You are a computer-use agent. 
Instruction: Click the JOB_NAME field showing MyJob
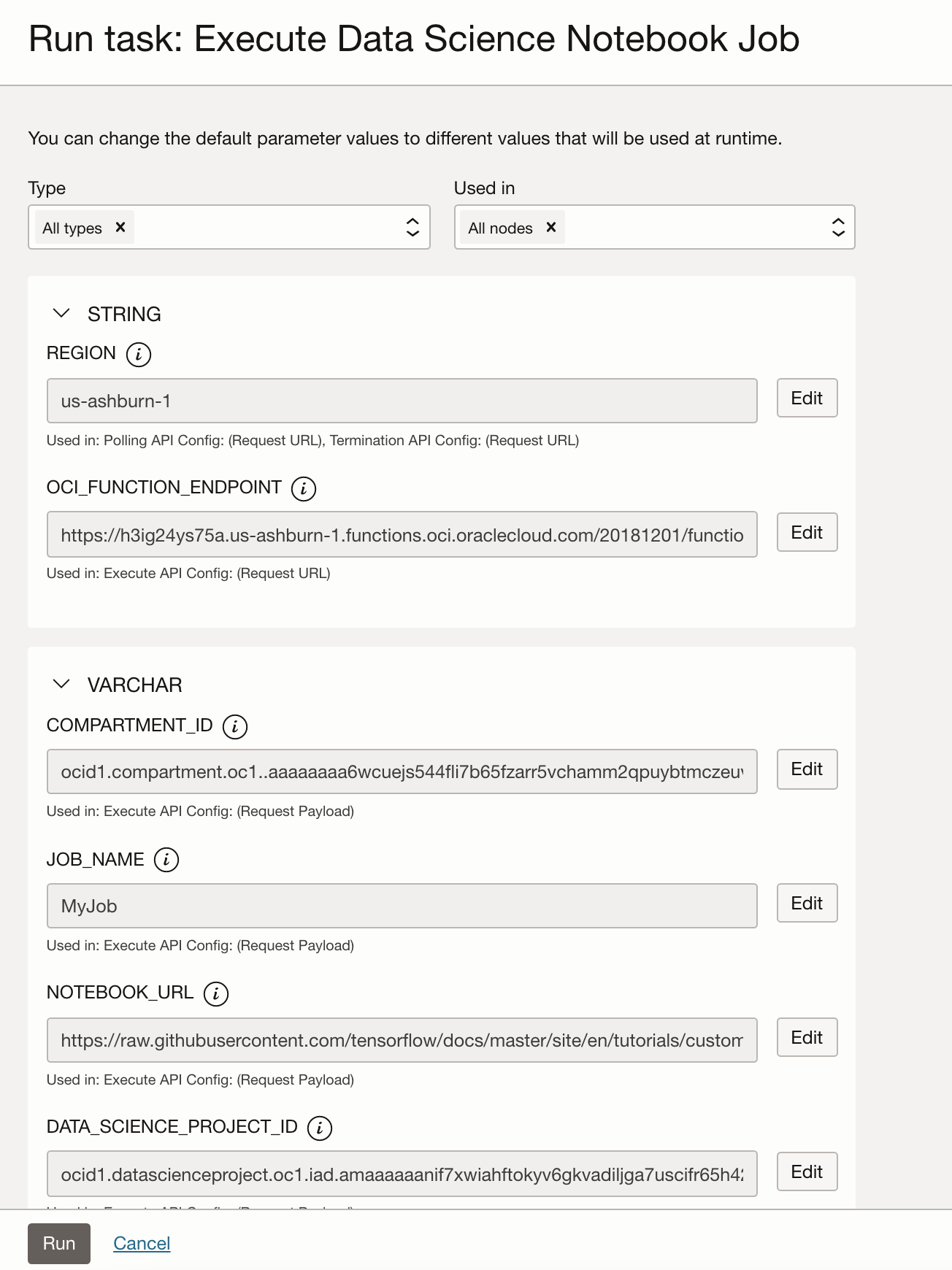click(402, 907)
